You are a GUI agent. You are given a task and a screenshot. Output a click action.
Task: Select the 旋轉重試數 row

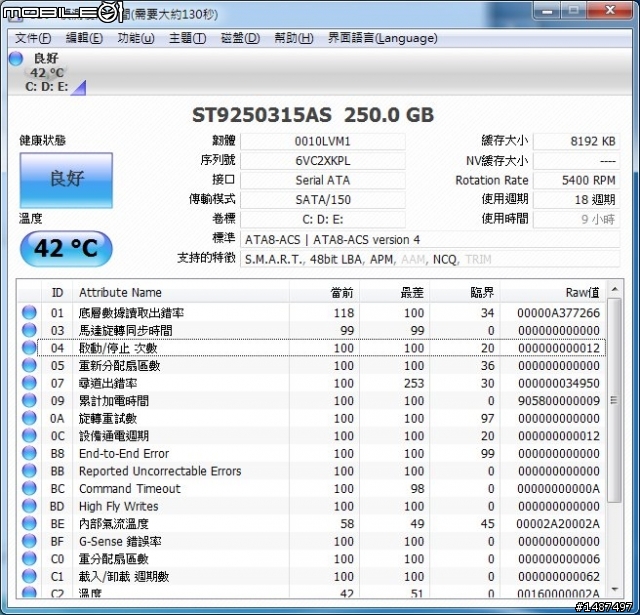[312, 418]
